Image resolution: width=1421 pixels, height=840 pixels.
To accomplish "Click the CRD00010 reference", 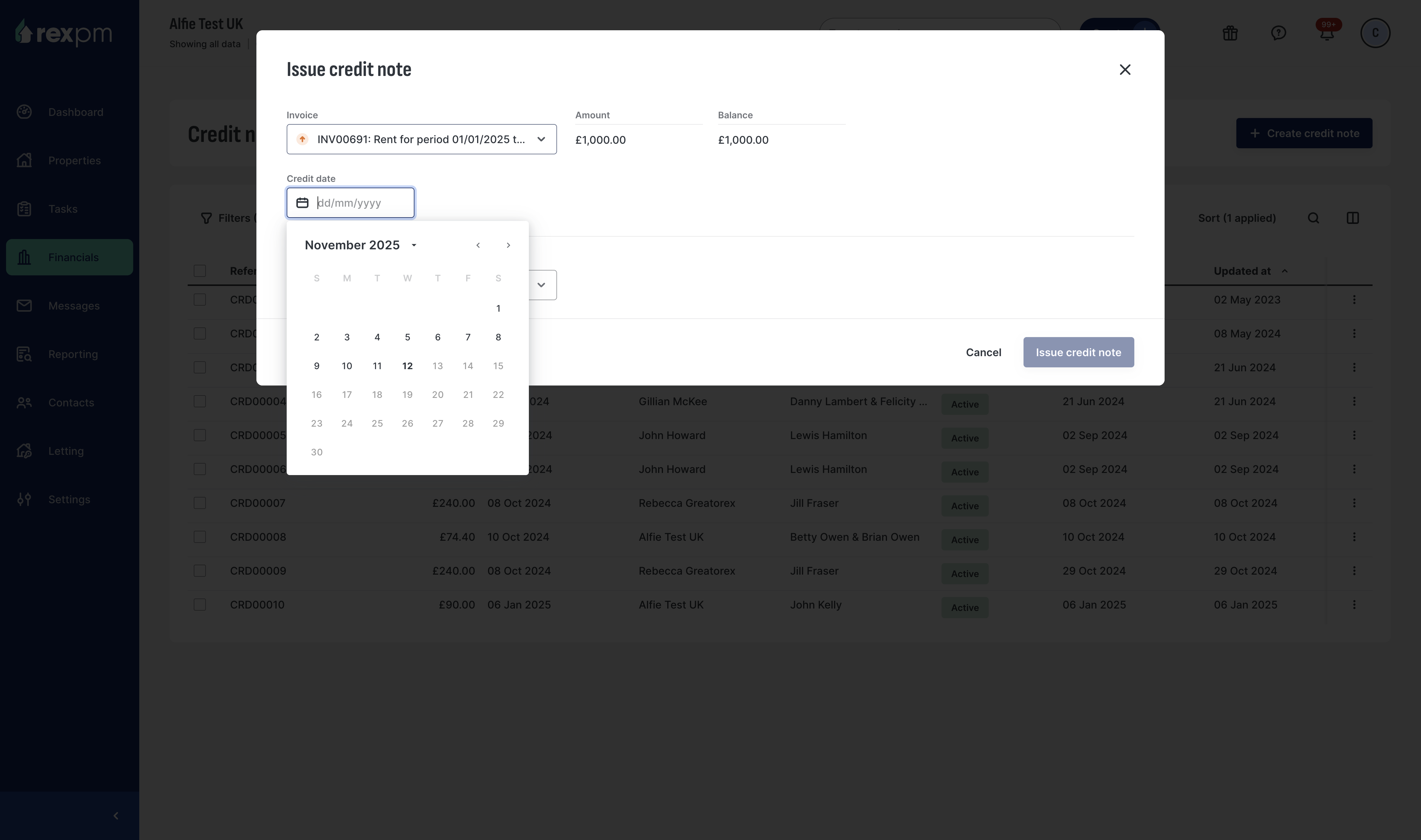I will point(257,605).
